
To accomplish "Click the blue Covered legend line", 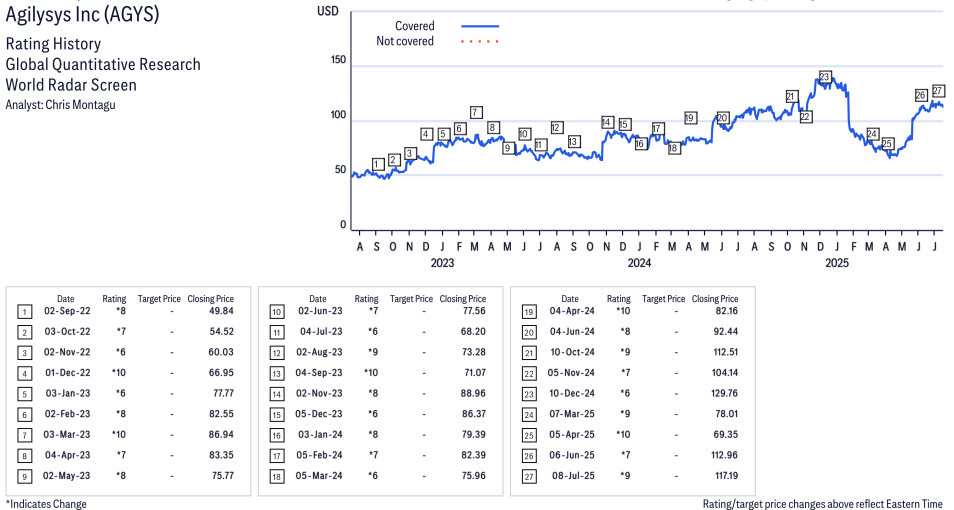I will pyautogui.click(x=480, y=26).
